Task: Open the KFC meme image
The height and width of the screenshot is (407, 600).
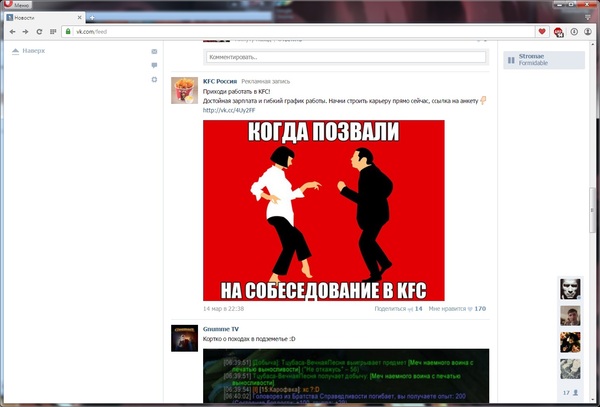Action: pyautogui.click(x=324, y=210)
